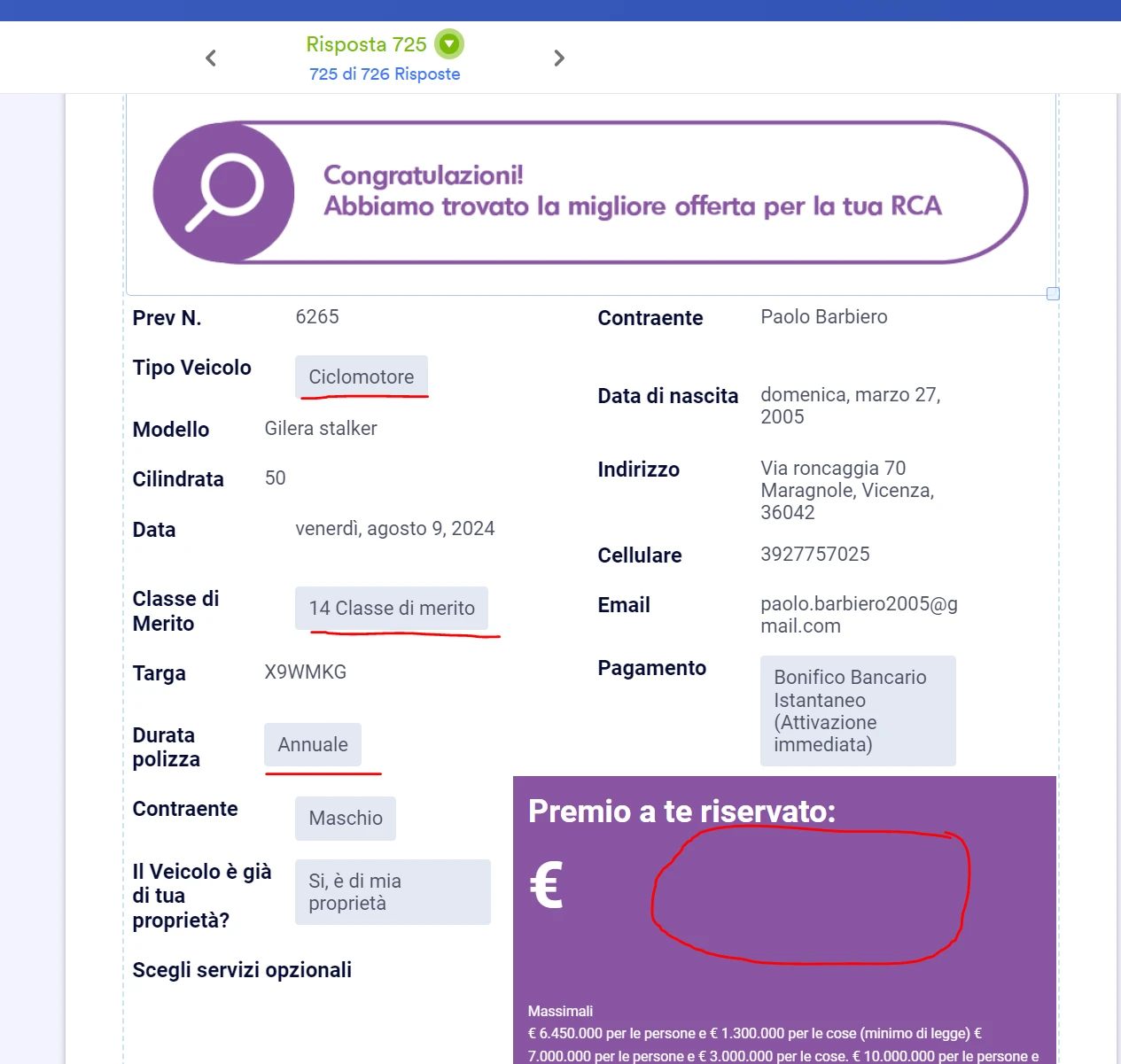Click the right arrow to view next response

[559, 58]
